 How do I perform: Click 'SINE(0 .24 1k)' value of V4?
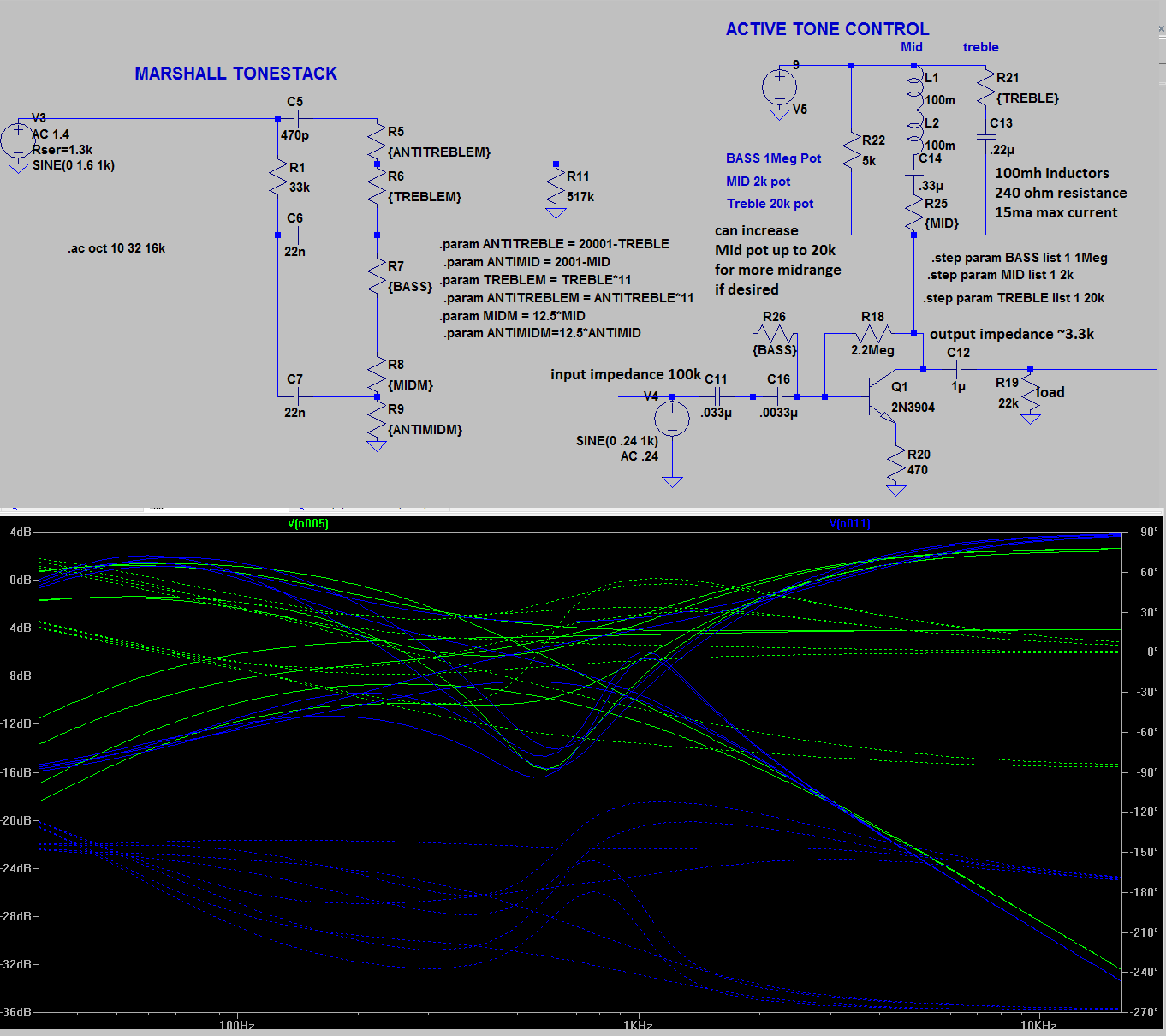[x=617, y=441]
